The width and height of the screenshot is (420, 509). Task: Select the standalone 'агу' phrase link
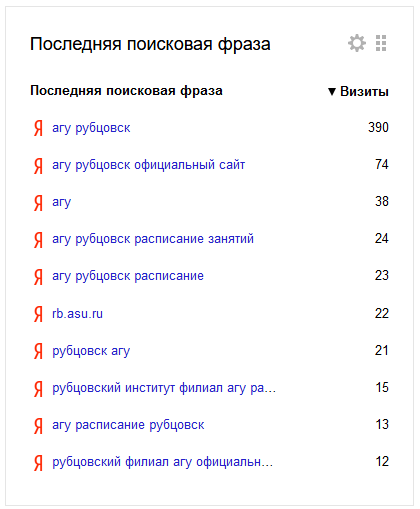pyautogui.click(x=61, y=203)
